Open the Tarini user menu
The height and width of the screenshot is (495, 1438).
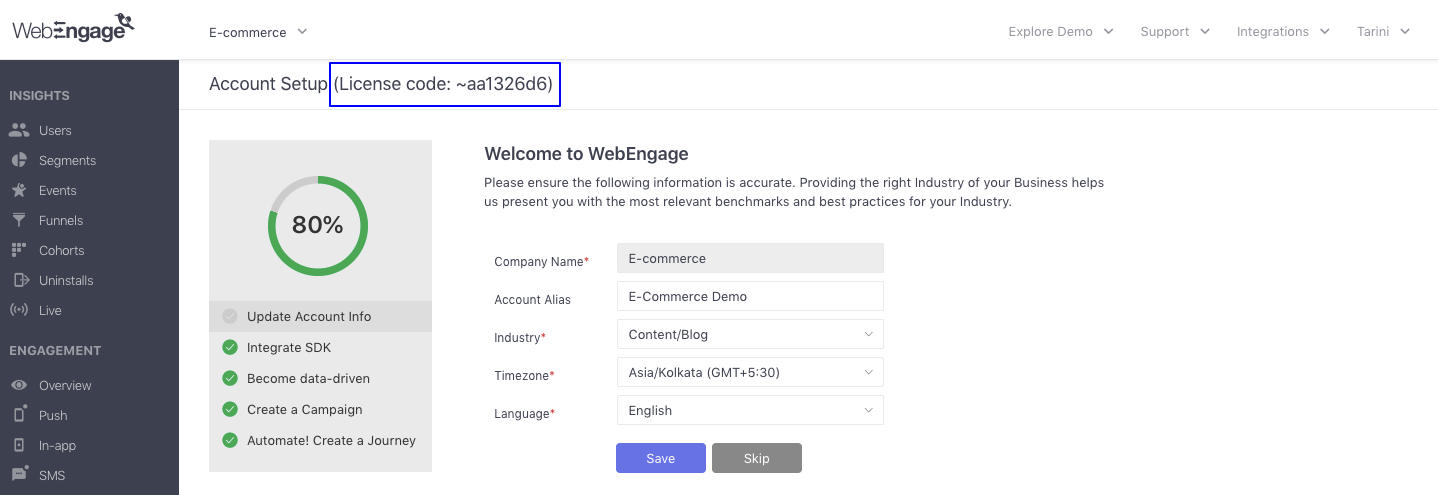click(1383, 32)
